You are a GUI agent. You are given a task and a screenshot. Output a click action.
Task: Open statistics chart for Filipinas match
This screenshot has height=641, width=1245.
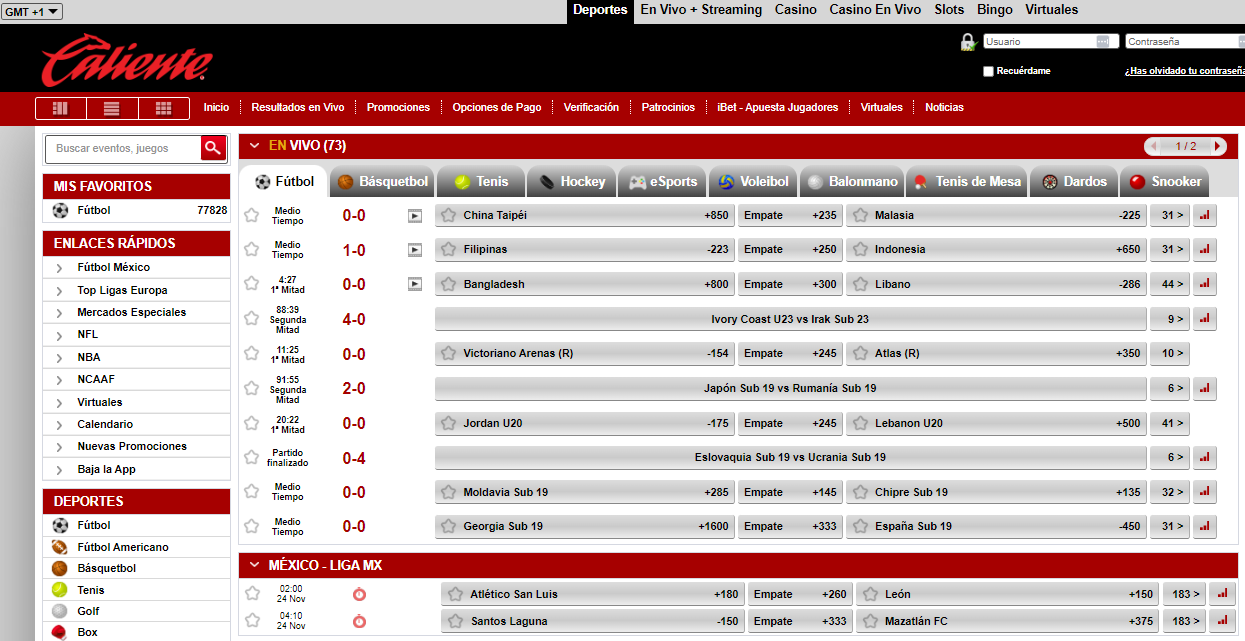(x=1204, y=250)
